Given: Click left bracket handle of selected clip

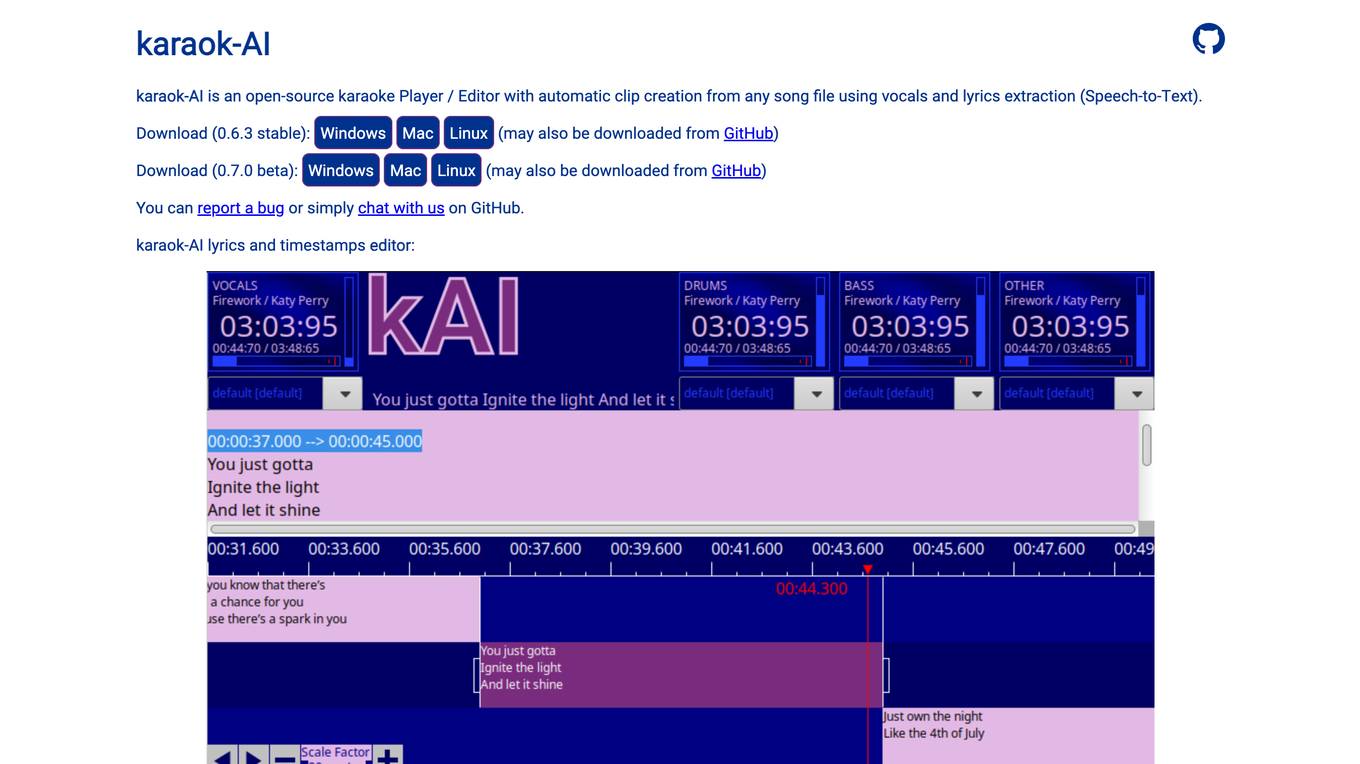Looking at the screenshot, I should pos(477,675).
